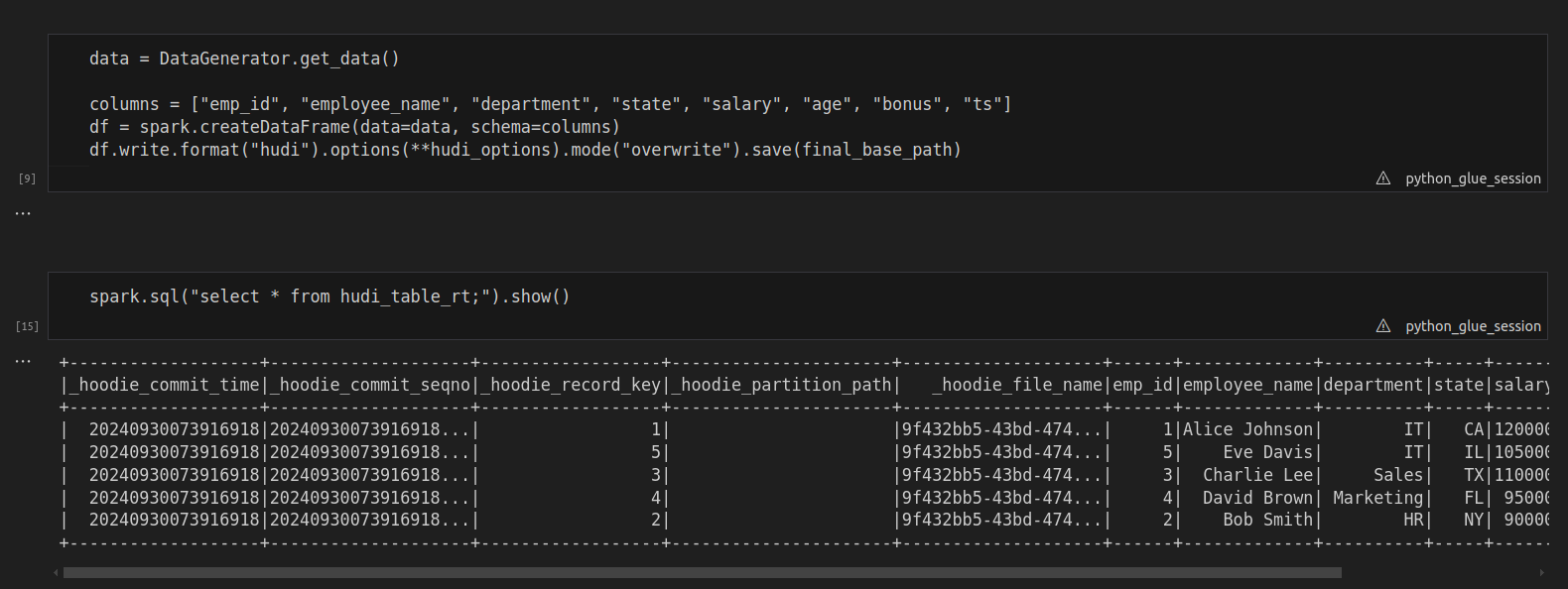Open the output ellipsis menu below cell 9

tap(23, 213)
